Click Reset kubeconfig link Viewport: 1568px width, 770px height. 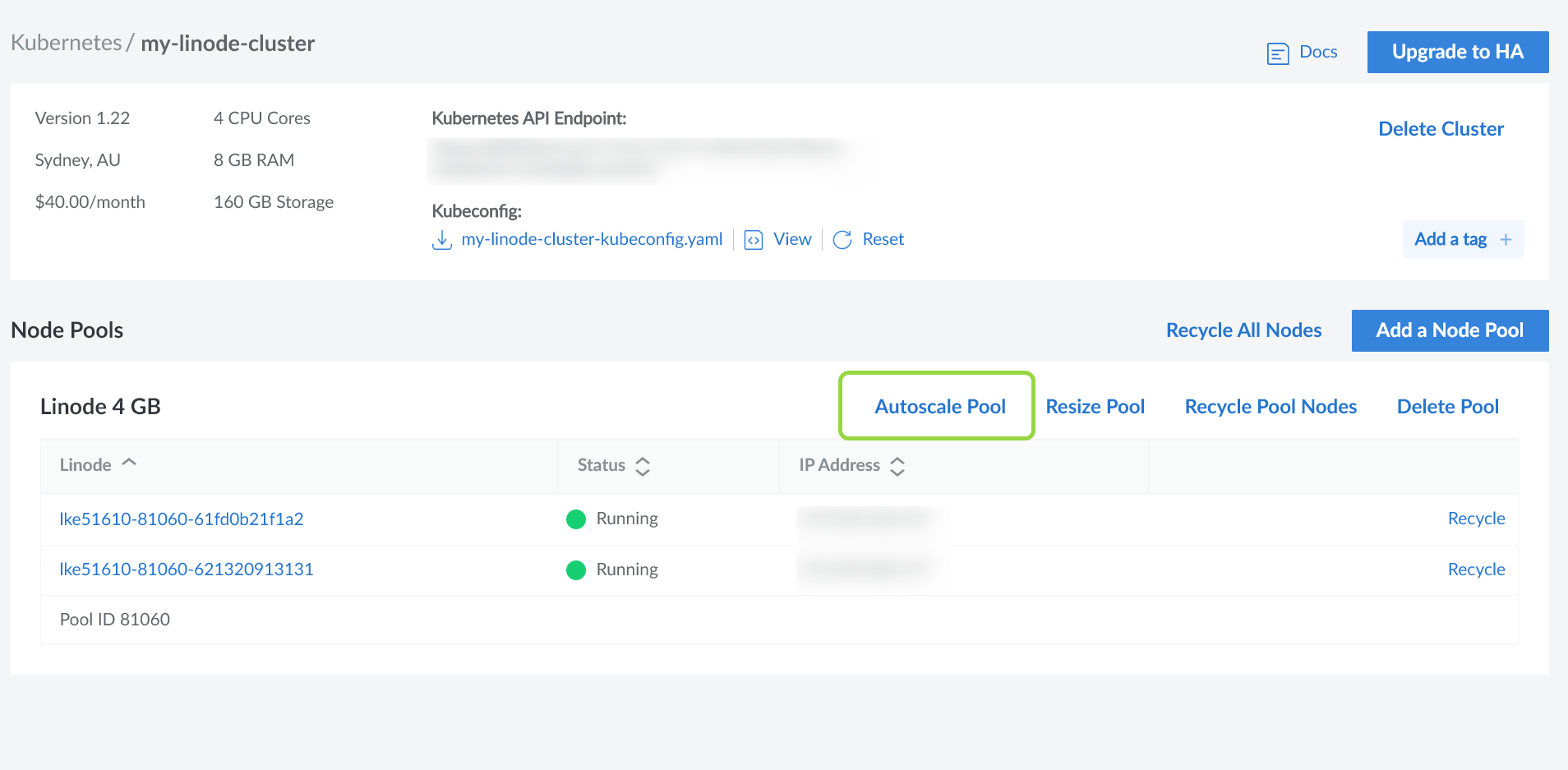(x=883, y=239)
